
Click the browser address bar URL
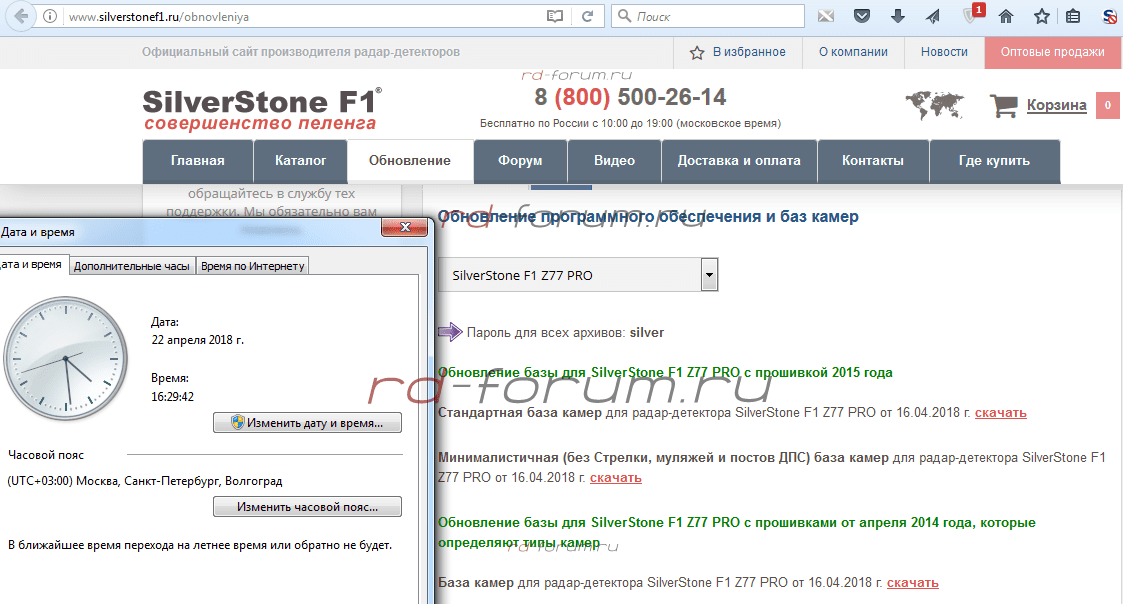tap(158, 16)
